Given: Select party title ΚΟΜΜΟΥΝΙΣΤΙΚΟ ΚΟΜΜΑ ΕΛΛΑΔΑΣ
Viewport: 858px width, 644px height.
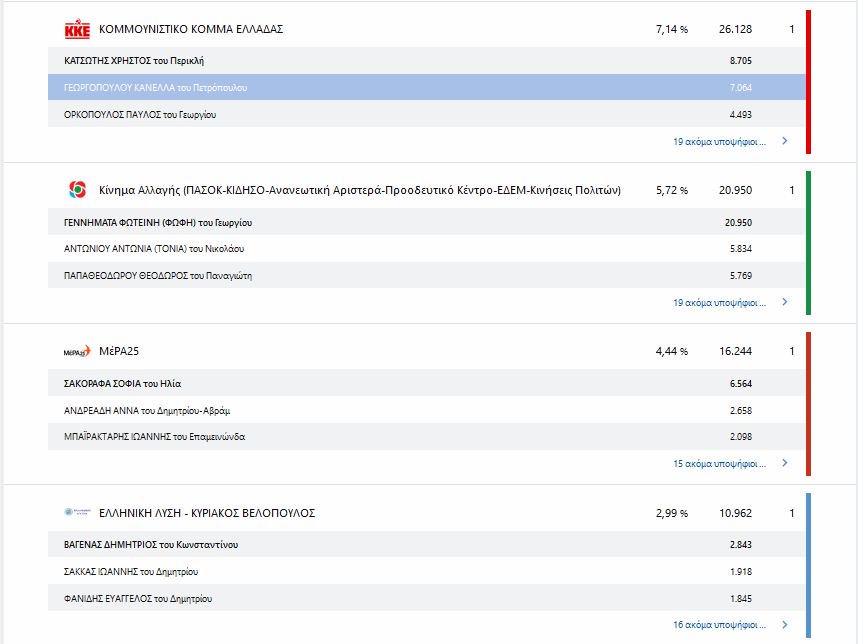Looking at the screenshot, I should click(x=191, y=29).
